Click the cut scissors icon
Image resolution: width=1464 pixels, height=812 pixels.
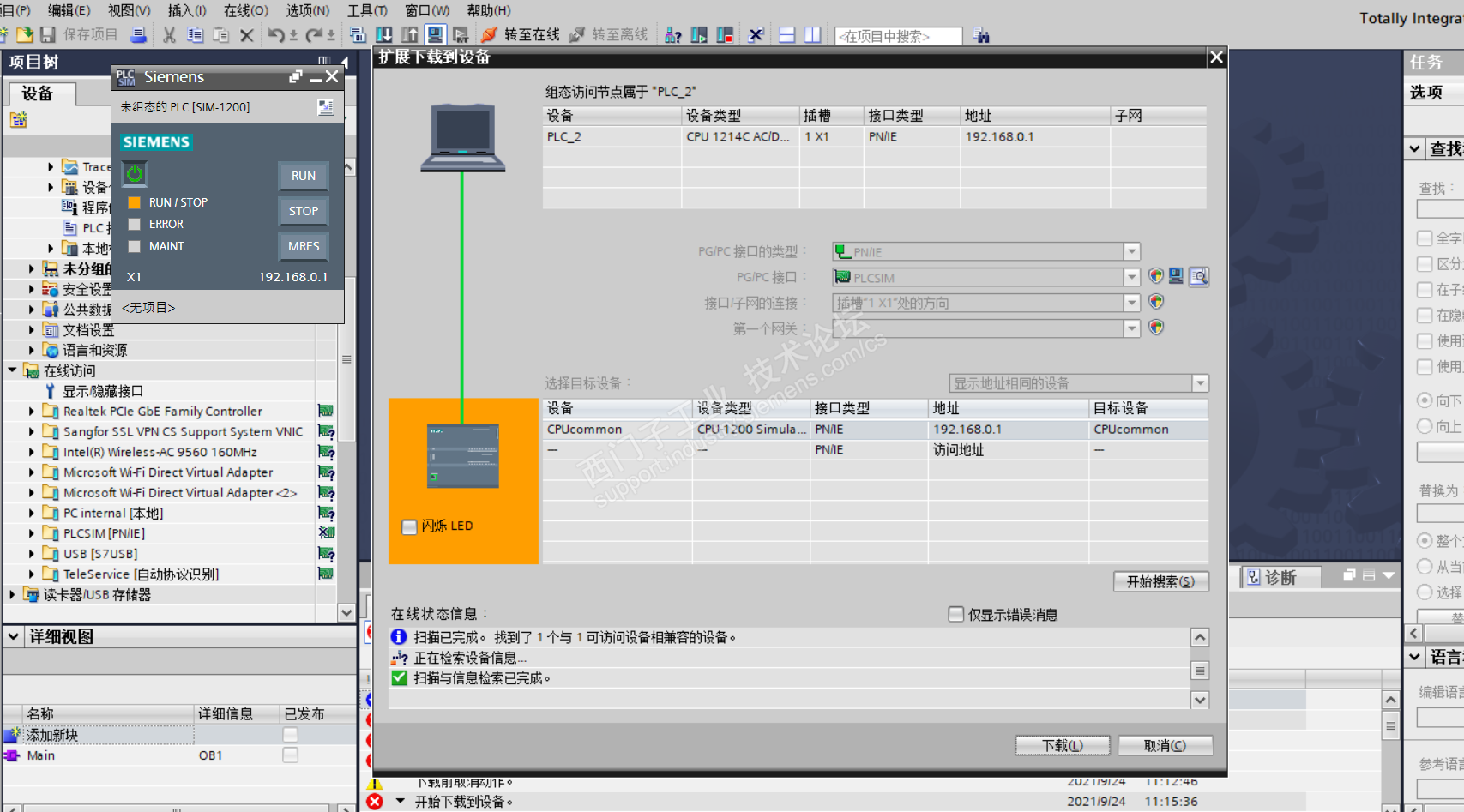click(x=169, y=35)
